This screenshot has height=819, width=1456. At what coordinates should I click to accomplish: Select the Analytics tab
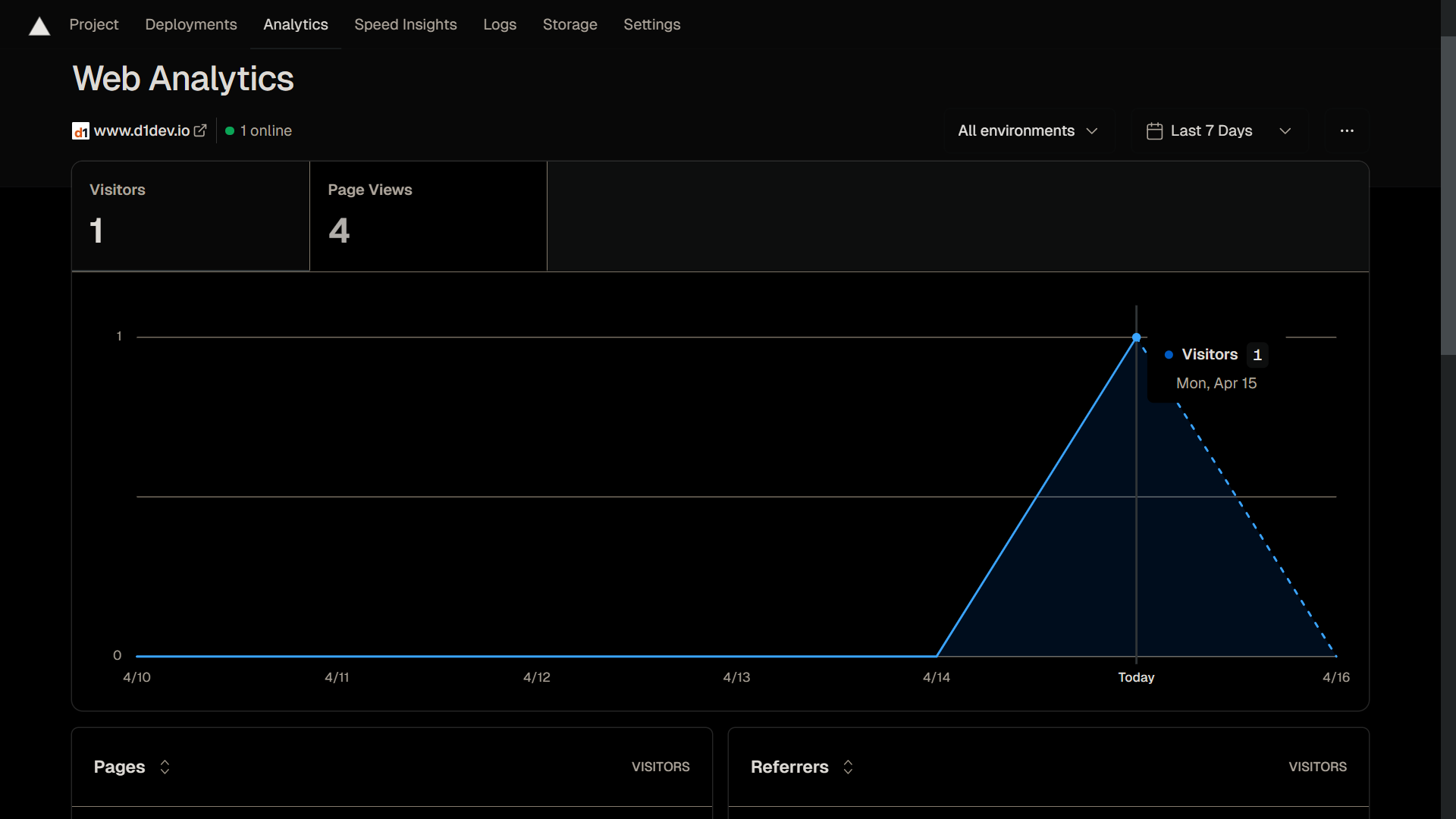(296, 24)
